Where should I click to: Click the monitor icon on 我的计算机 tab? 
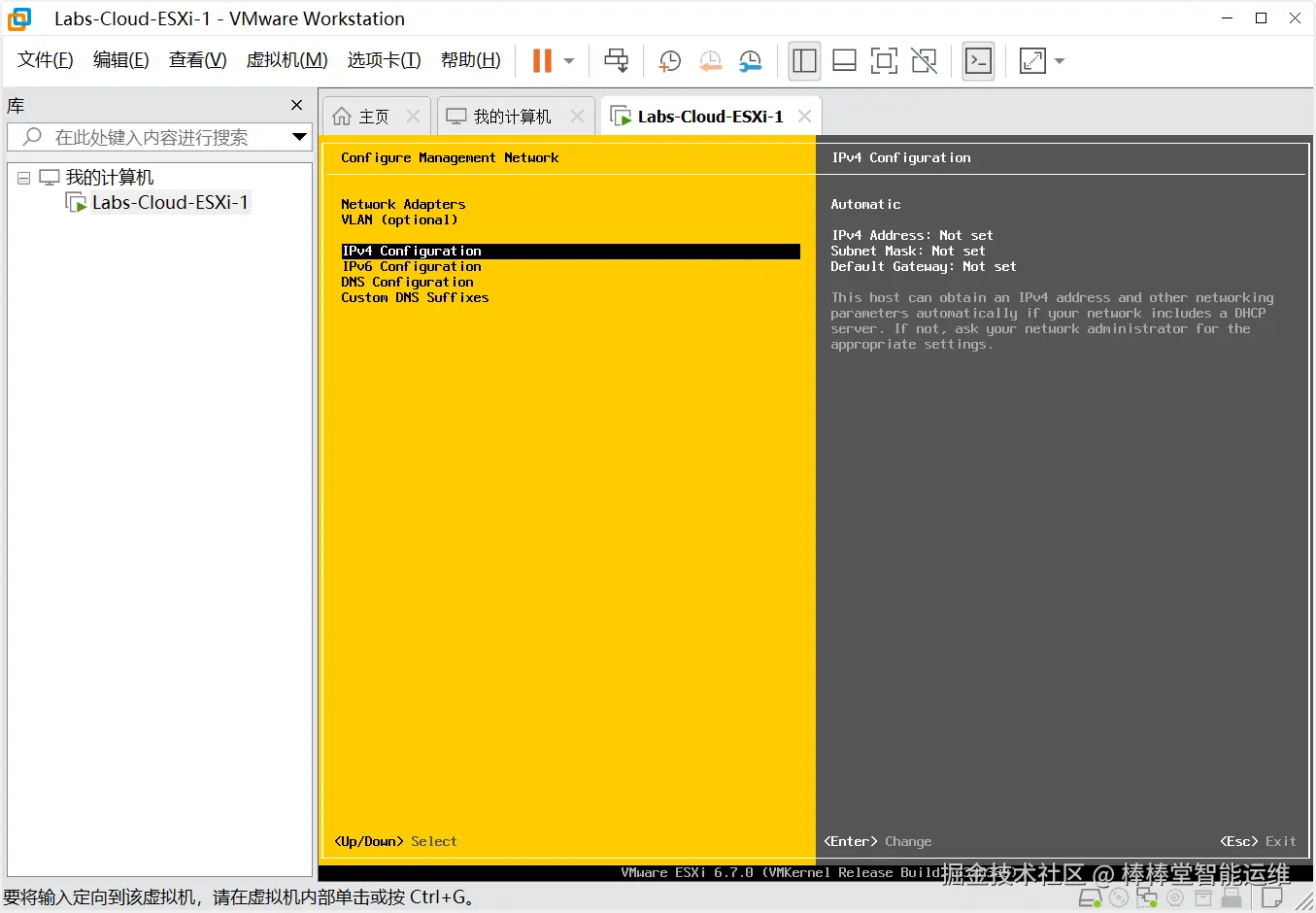click(456, 117)
